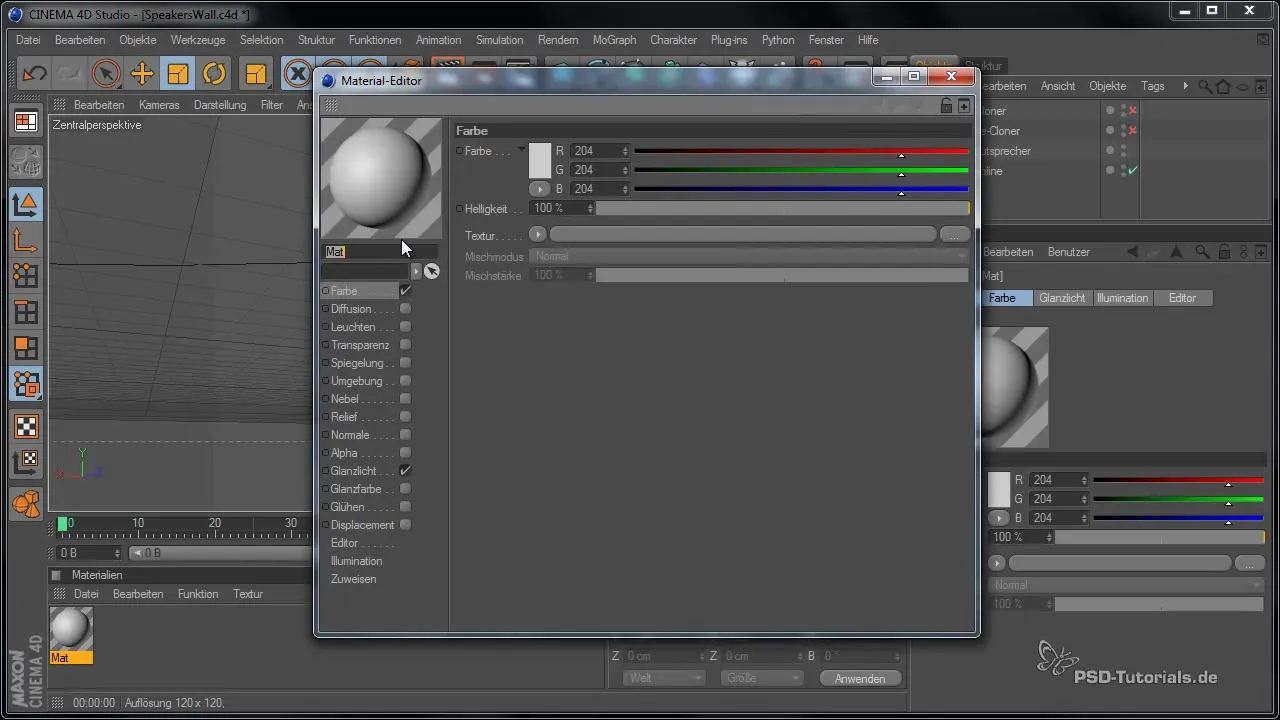1280x720 pixels.
Task: Open Funktion menu in Materialien panel
Action: (x=198, y=594)
